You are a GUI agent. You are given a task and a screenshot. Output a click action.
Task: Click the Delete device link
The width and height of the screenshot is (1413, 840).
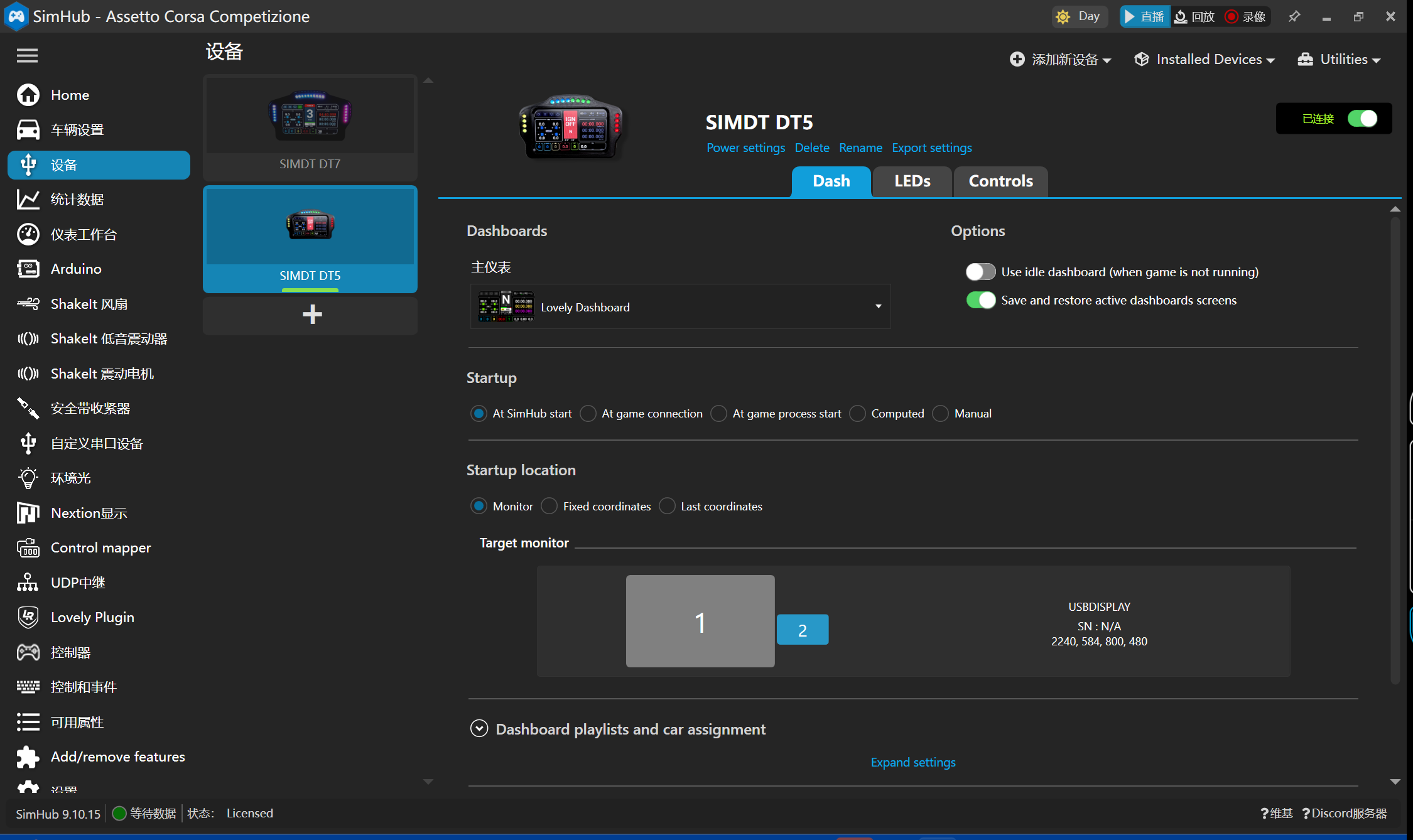812,148
